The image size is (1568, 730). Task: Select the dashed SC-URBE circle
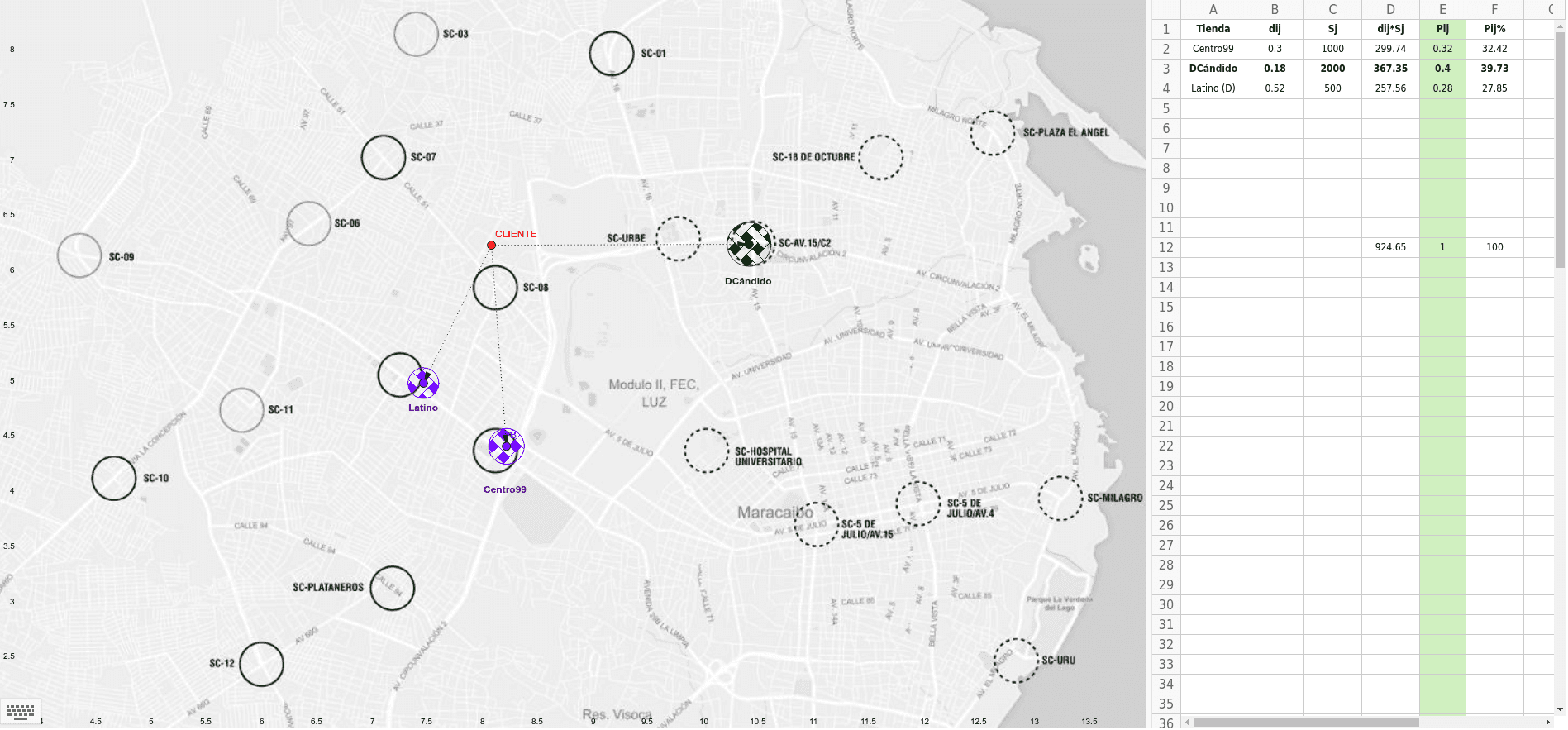[x=679, y=239]
